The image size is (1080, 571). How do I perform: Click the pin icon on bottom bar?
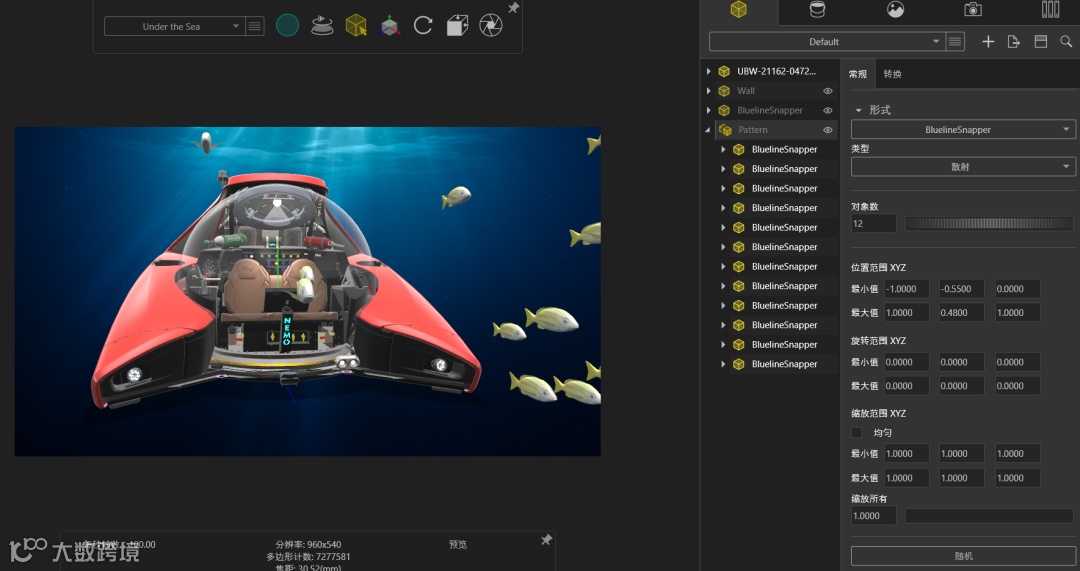tap(546, 539)
